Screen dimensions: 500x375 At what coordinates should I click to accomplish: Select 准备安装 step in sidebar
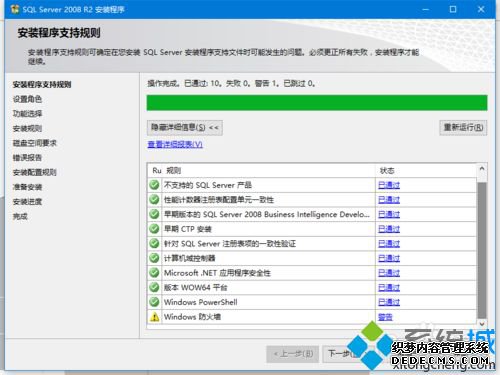27,187
